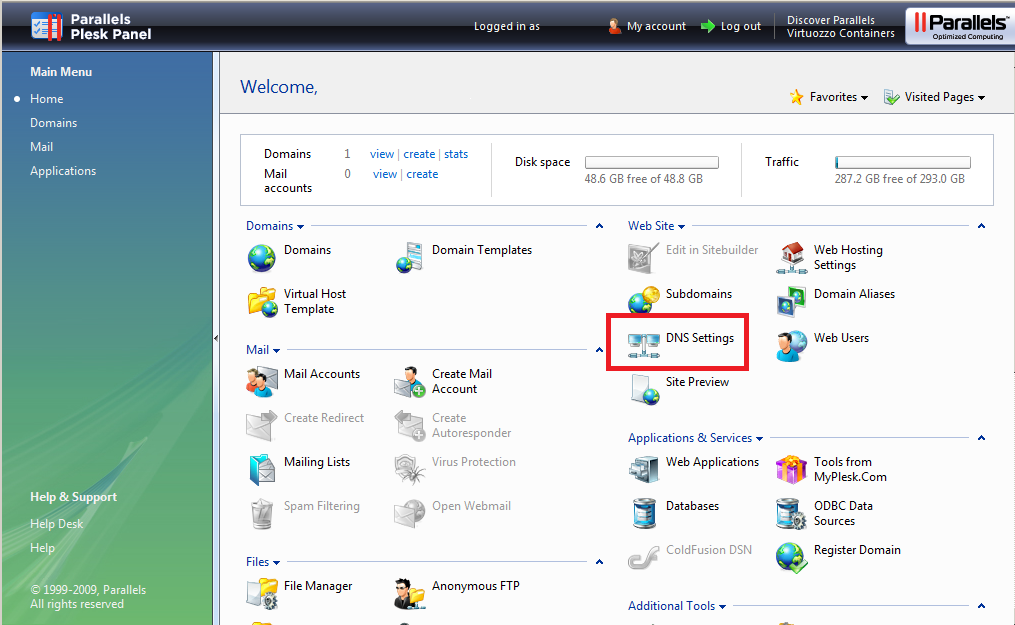Select Applications in the Main Menu
1015x625 pixels.
tap(63, 171)
